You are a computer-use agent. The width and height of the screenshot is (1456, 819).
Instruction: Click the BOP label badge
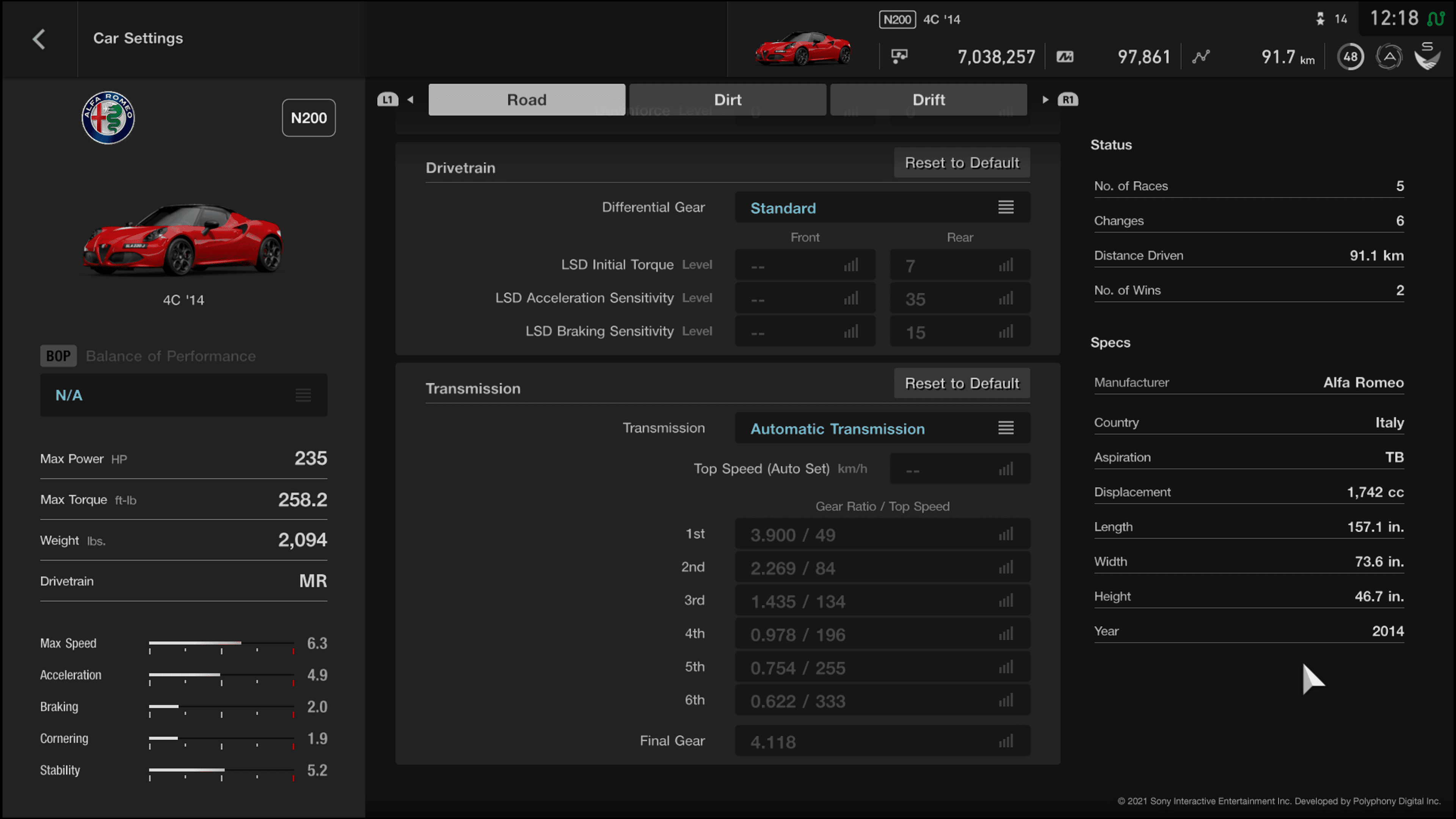(x=58, y=356)
